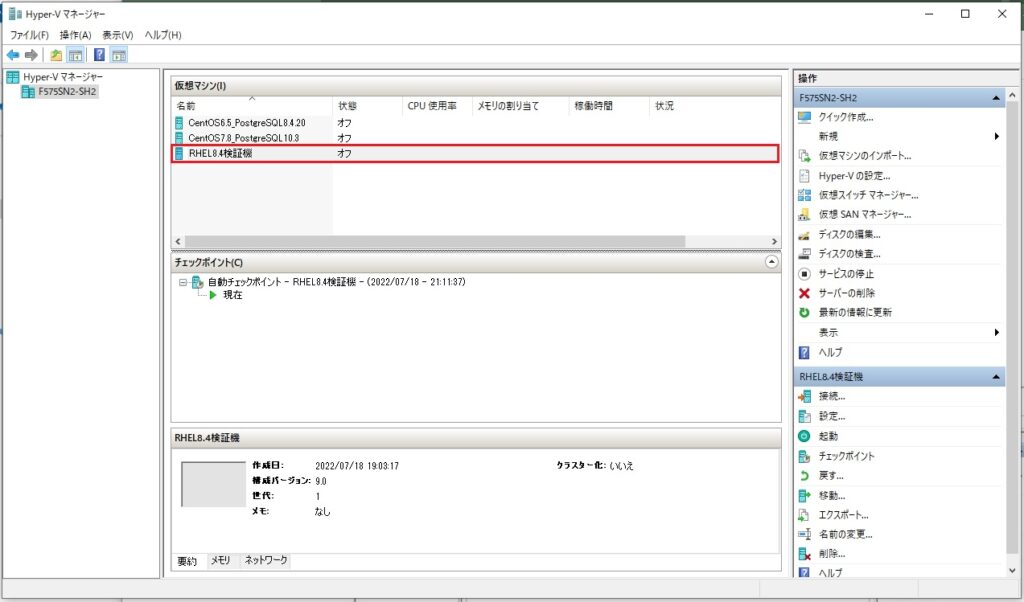Click the VM list horizontal scrollbar thumb
Viewport: 1024px width, 602px height.
435,242
